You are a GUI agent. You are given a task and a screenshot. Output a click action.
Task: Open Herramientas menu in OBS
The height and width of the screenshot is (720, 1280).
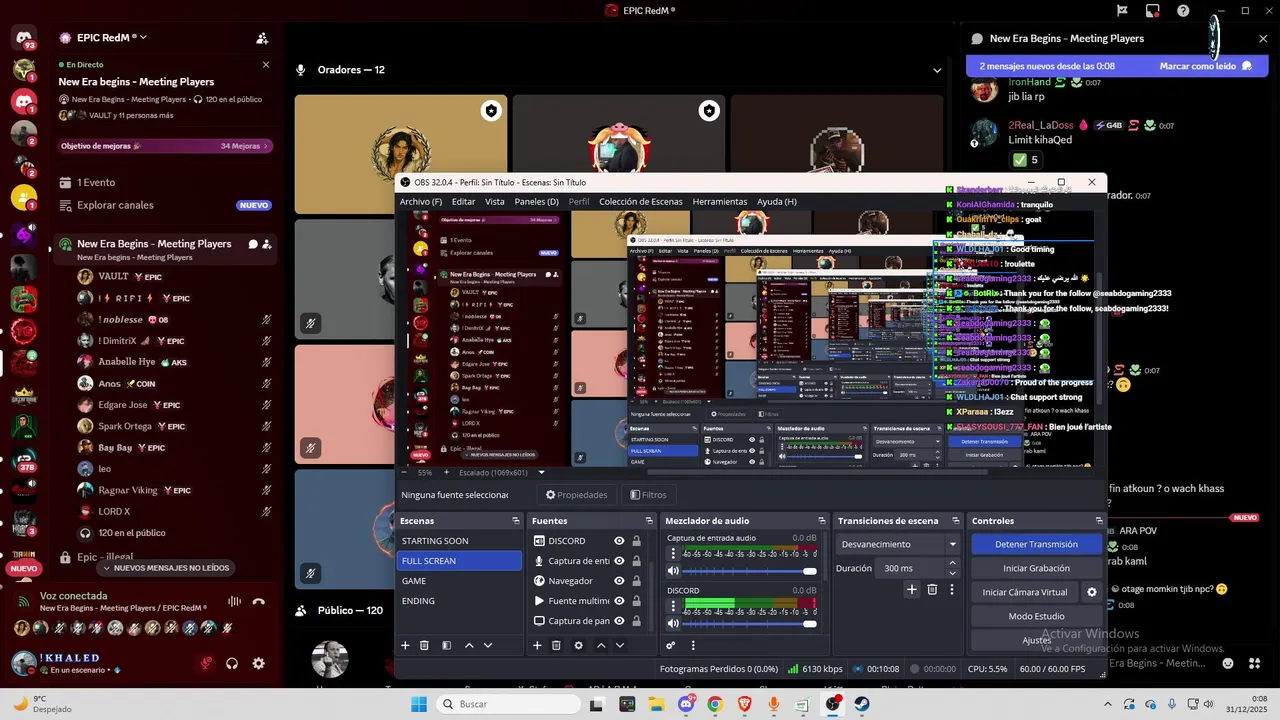click(720, 202)
